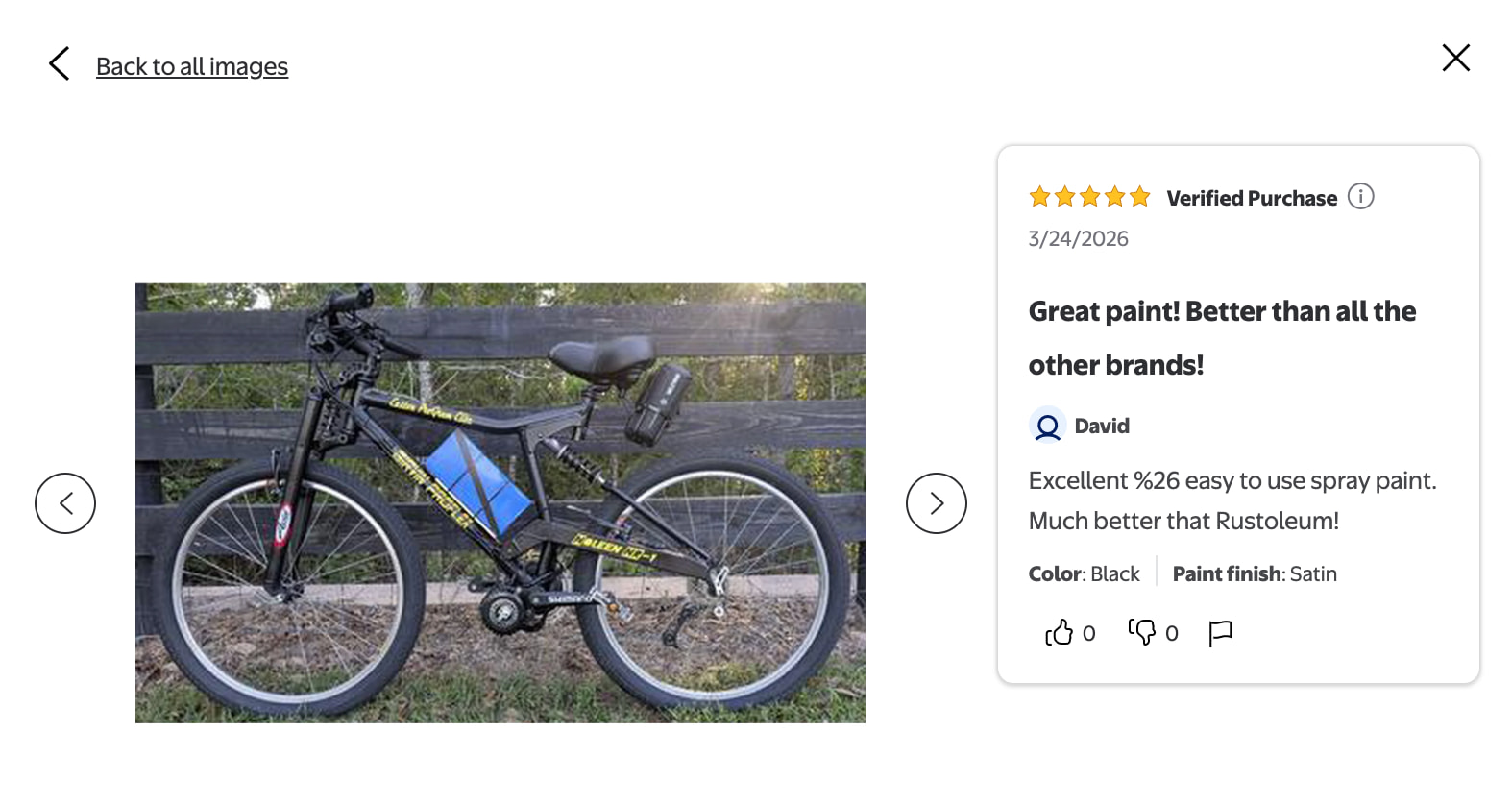
Task: Click David's profile avatar icon
Action: 1047,426
